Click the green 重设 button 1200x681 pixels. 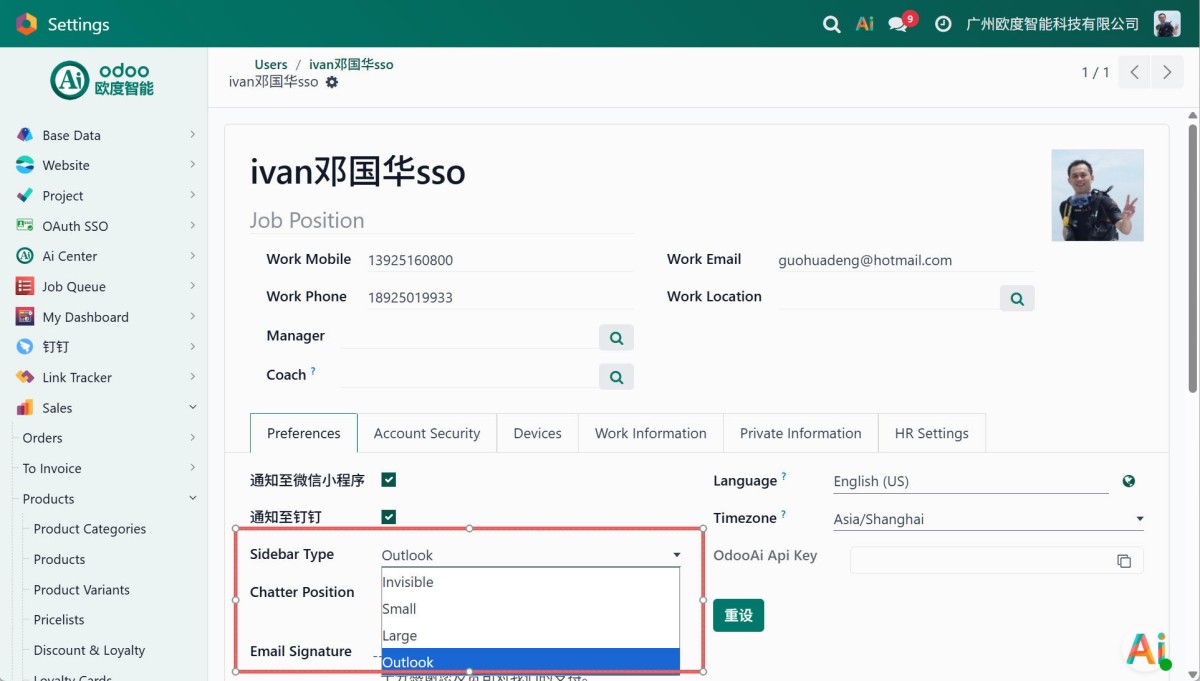pyautogui.click(x=738, y=615)
